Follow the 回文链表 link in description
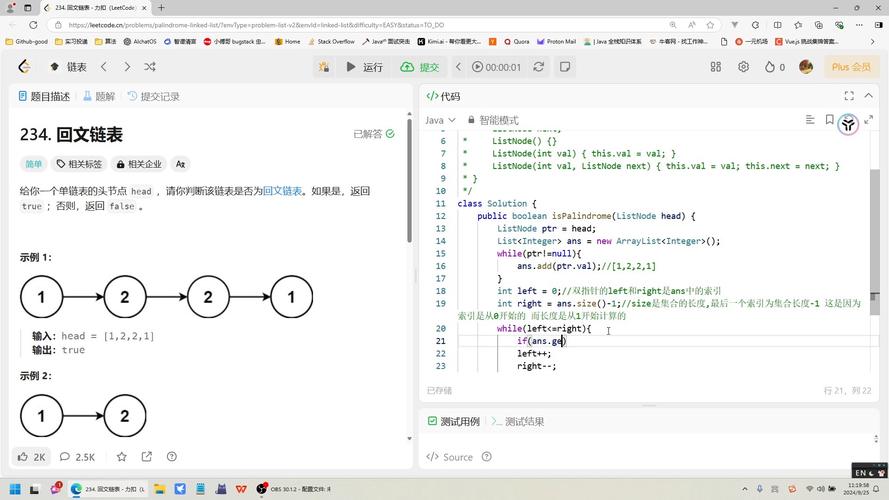The width and height of the screenshot is (889, 500). click(282, 191)
